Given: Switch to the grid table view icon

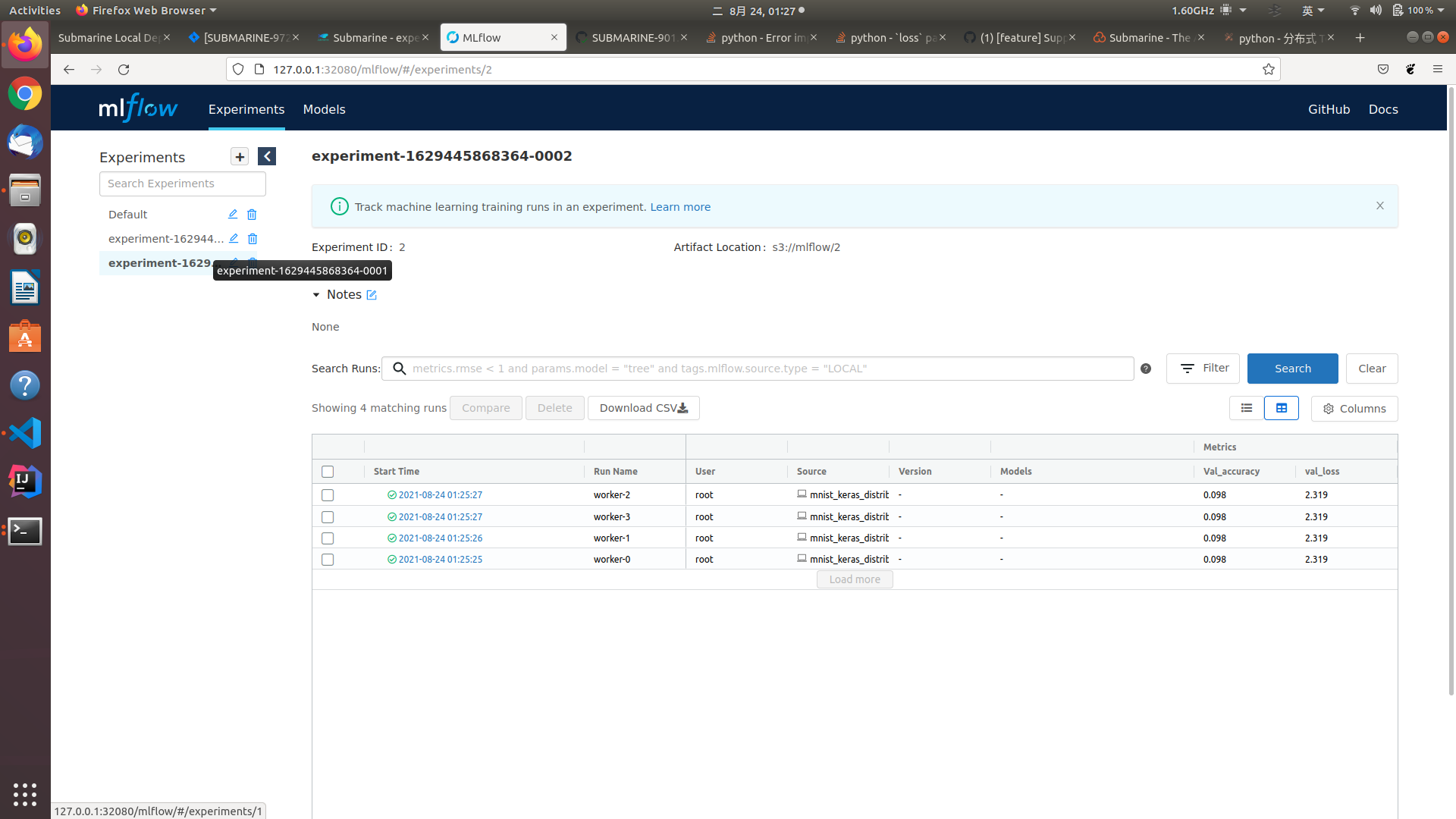Looking at the screenshot, I should [1282, 408].
